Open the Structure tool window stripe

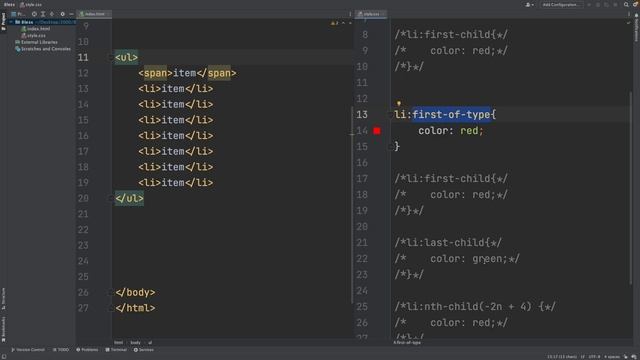coord(3,298)
